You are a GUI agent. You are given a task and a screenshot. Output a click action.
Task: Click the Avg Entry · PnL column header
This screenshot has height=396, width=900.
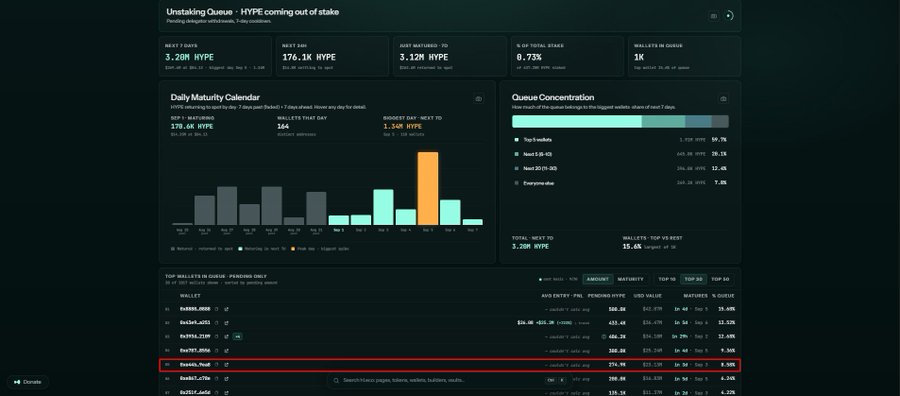pyautogui.click(x=561, y=296)
